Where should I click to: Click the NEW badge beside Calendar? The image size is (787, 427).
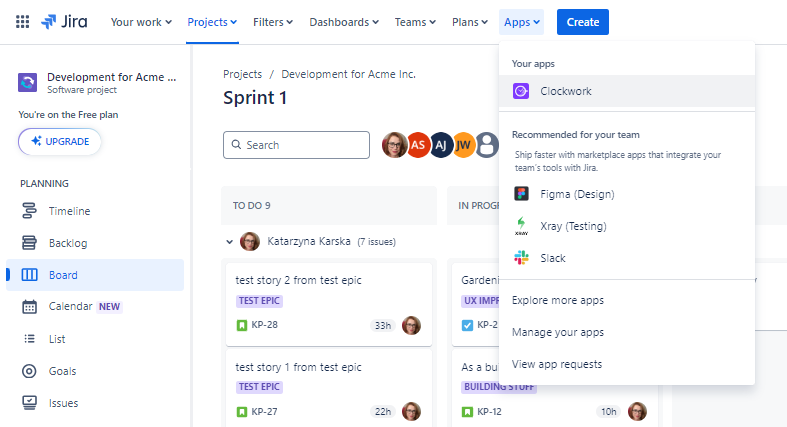(109, 307)
